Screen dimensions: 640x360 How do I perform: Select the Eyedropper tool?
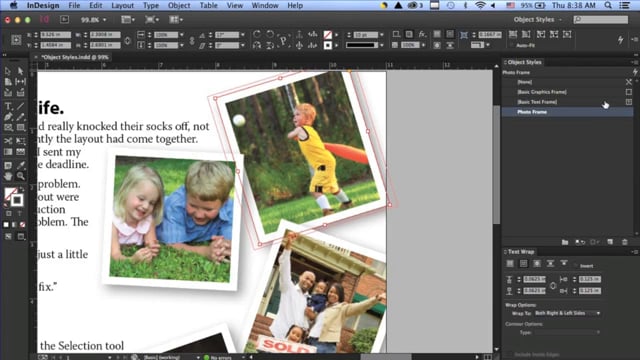click(x=20, y=165)
